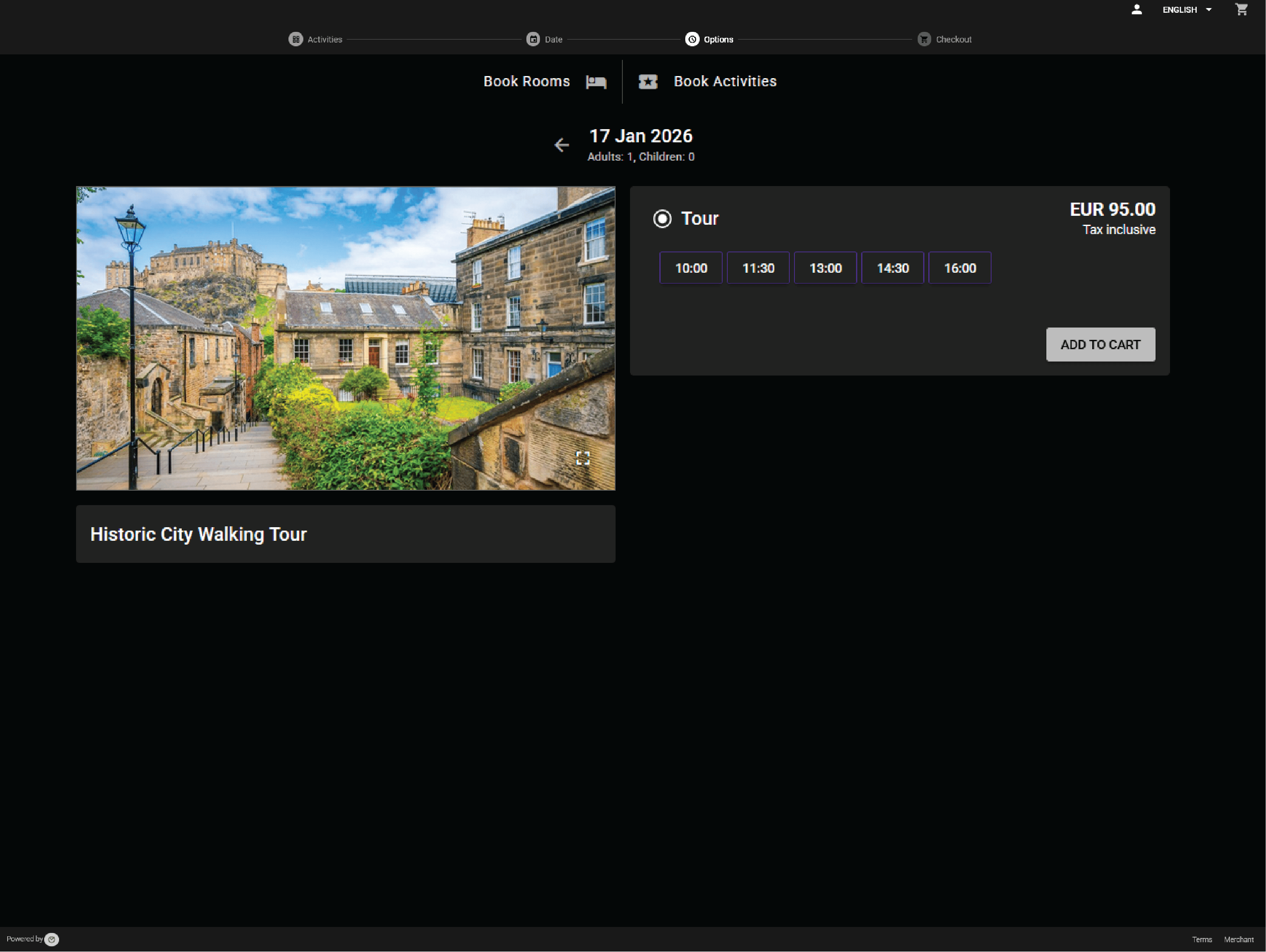Click the Activities step icon
This screenshot has width=1266, height=952.
click(x=295, y=40)
